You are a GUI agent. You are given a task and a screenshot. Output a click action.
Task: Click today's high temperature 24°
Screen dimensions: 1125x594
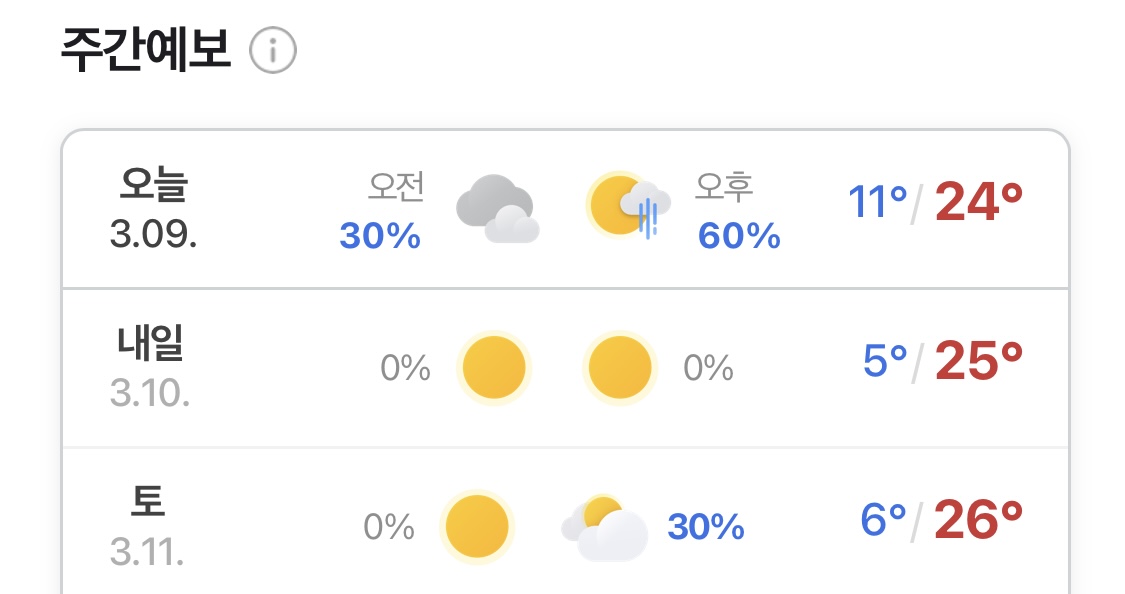click(x=979, y=203)
